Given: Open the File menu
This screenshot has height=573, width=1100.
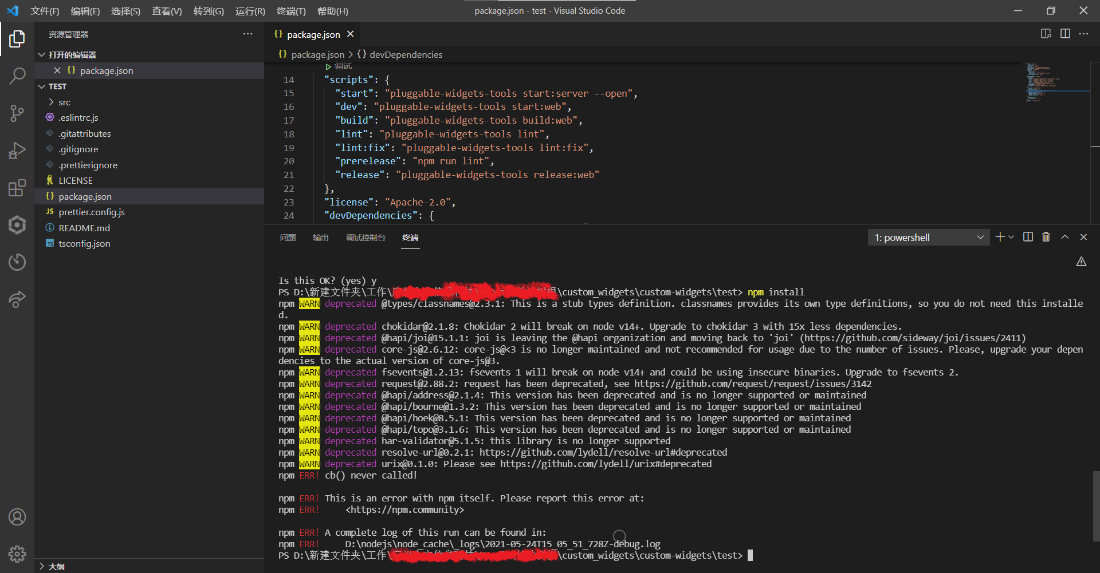Looking at the screenshot, I should coord(45,11).
